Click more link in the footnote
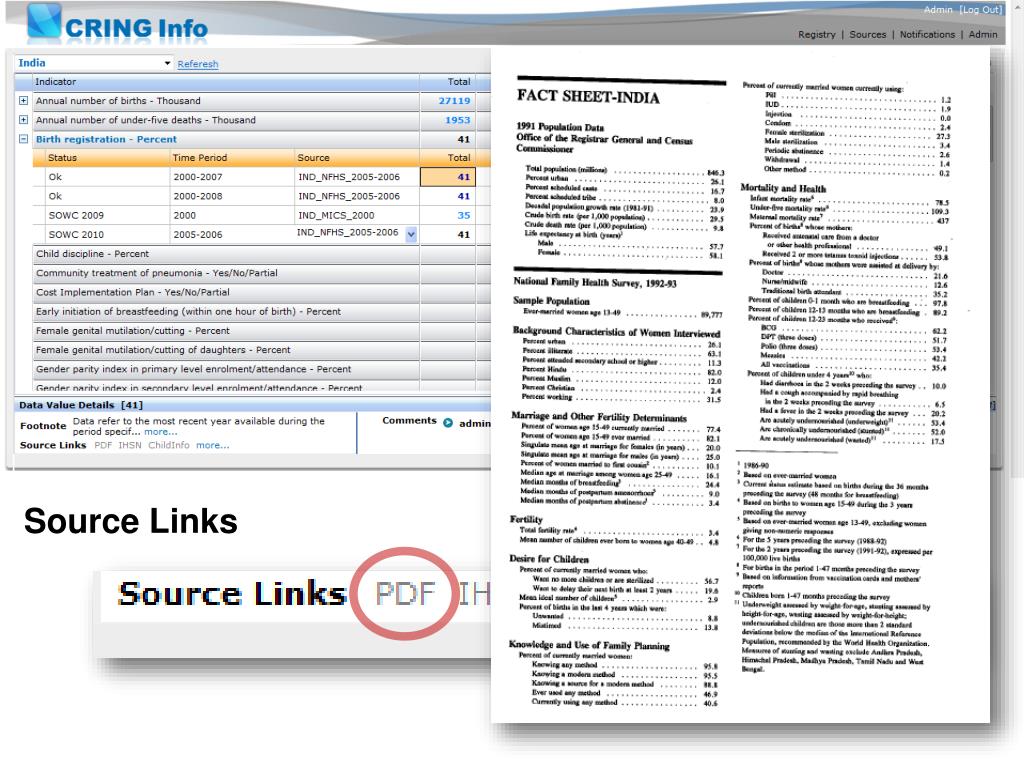Screen dimensions: 1024x768 161,432
